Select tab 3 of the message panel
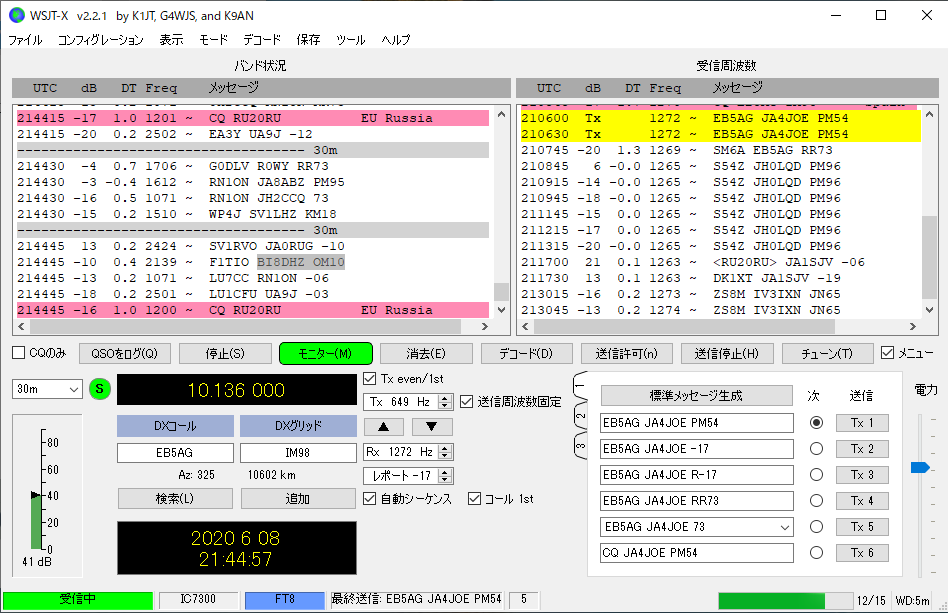Screen dimensions: 948x613 coord(580,446)
